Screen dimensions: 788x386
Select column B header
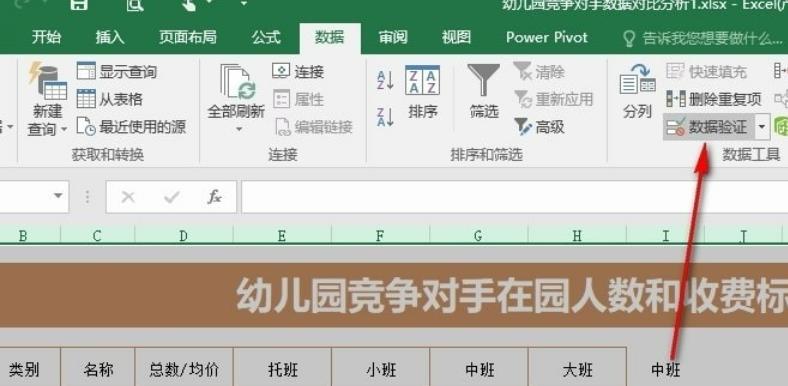[x=30, y=235]
